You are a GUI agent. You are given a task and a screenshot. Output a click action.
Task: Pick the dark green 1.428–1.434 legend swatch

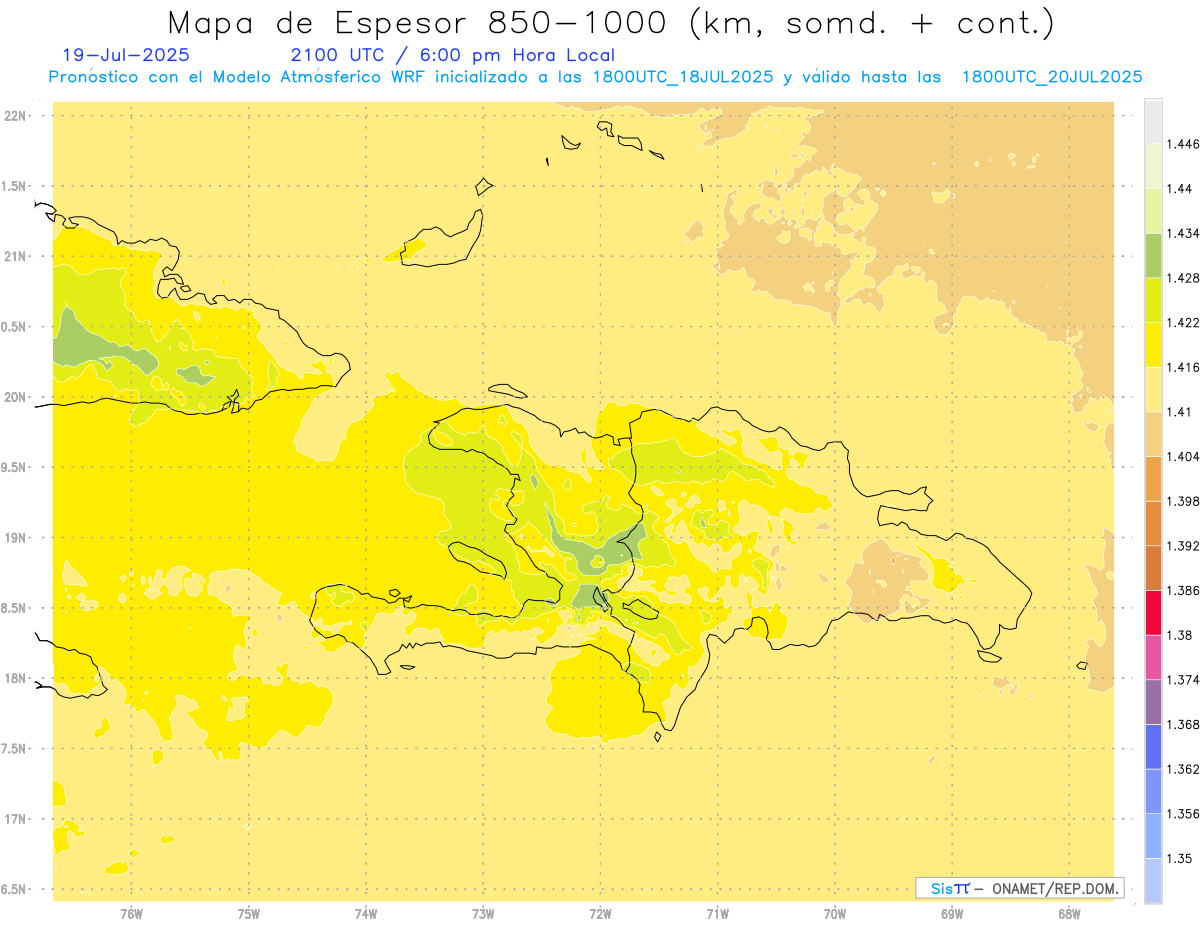tap(1153, 256)
